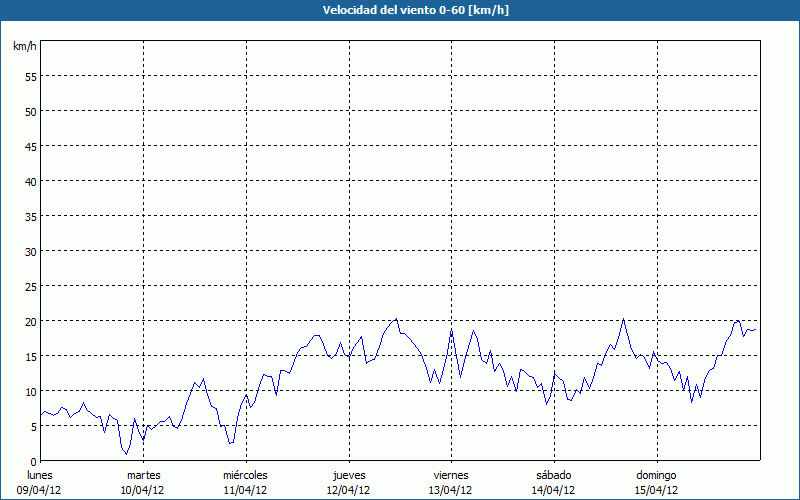Click the 20 value on the y-axis
The image size is (800, 500).
30,322
